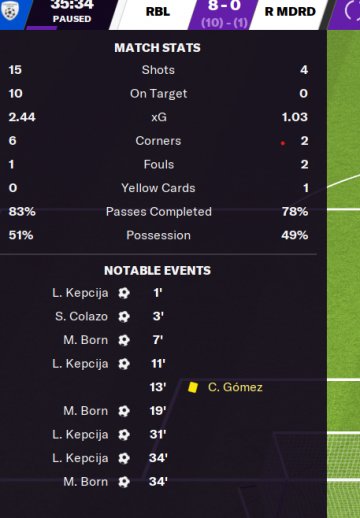Viewport: 360px width, 518px height.
Task: Click goal ball icon for Kepcija 11'
Action: pyautogui.click(x=124, y=364)
